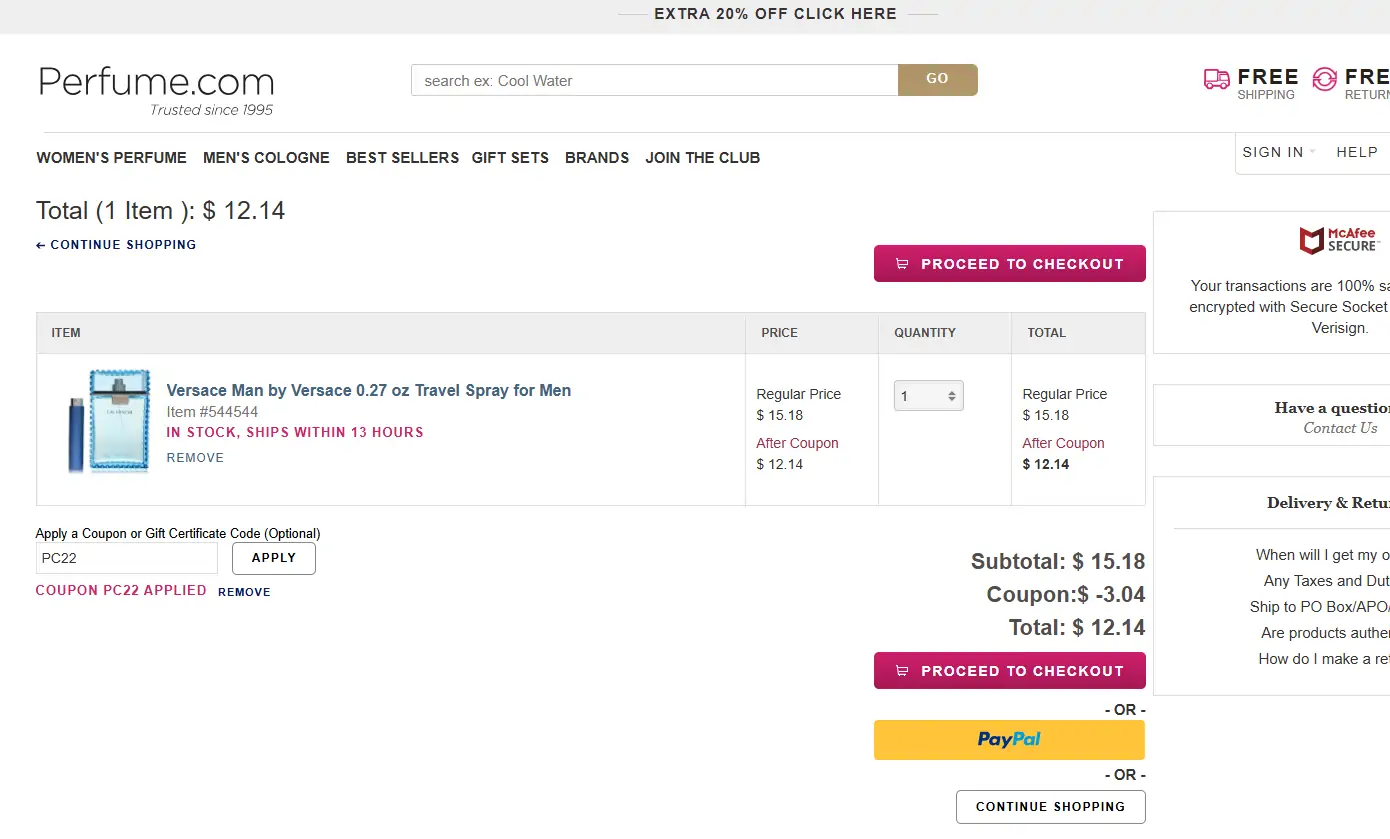Open the Versace Man product page
This screenshot has height=839, width=1390.
point(367,390)
